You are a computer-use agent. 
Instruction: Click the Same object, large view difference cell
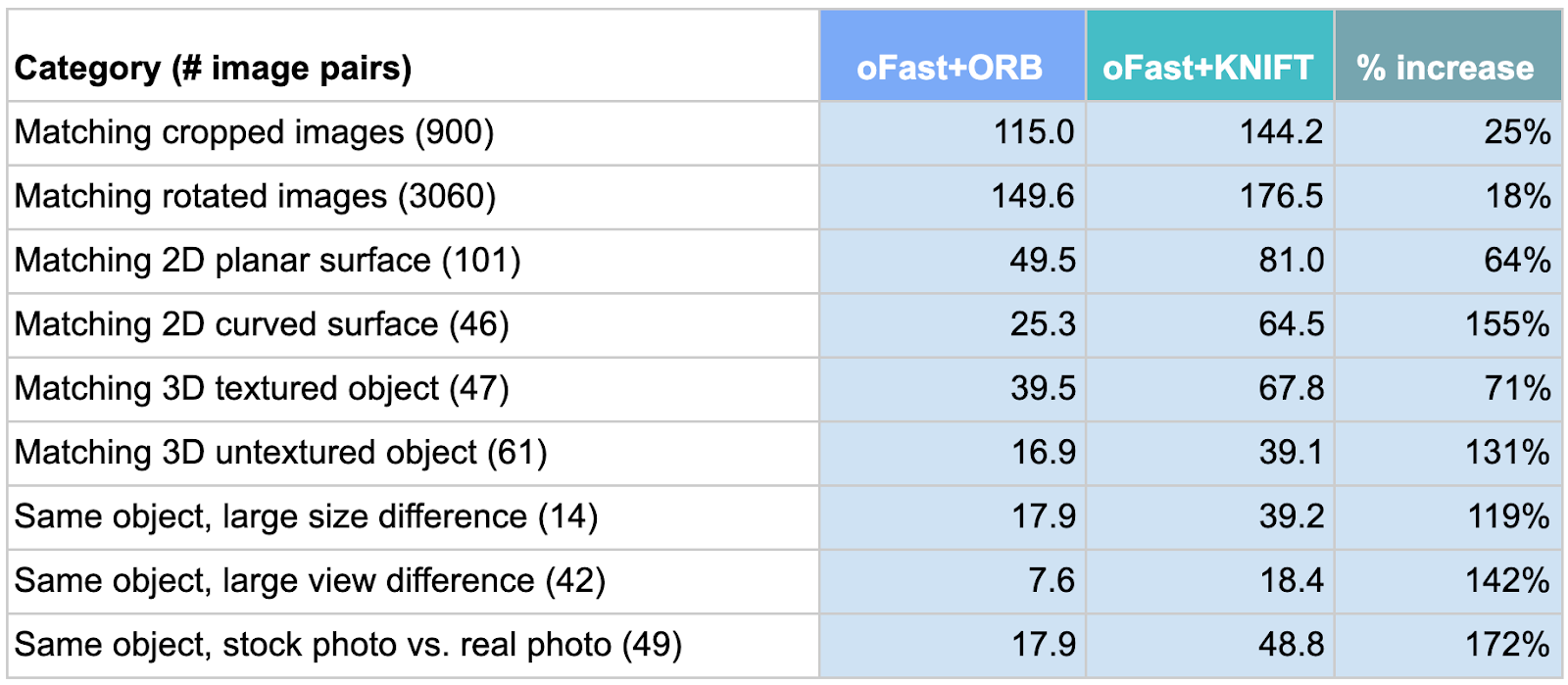[x=310, y=580]
